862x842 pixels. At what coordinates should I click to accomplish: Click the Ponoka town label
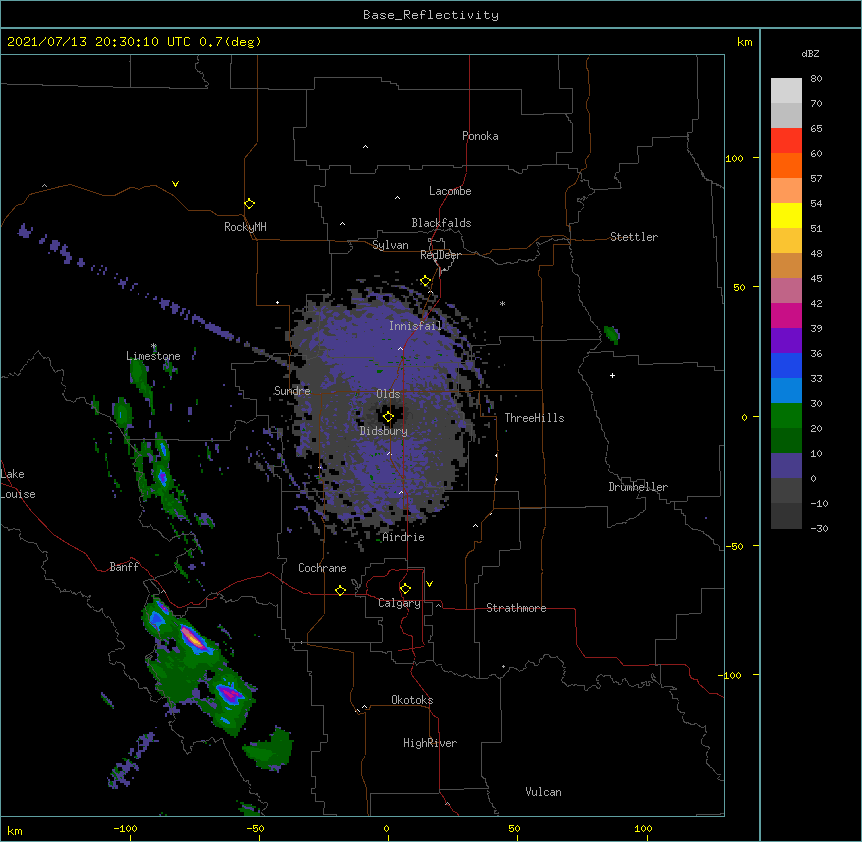[480, 136]
